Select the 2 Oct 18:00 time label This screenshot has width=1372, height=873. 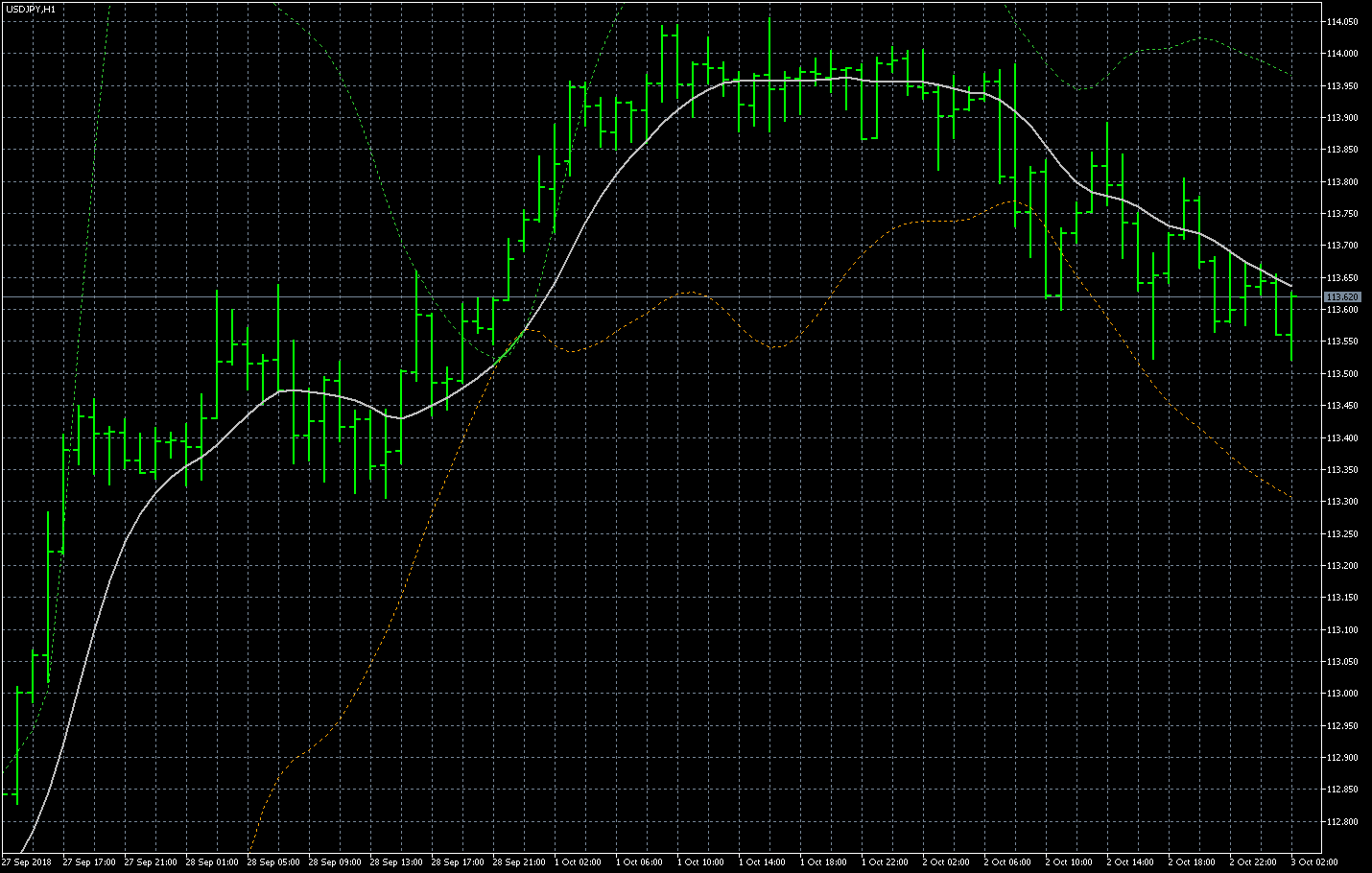[x=1192, y=862]
